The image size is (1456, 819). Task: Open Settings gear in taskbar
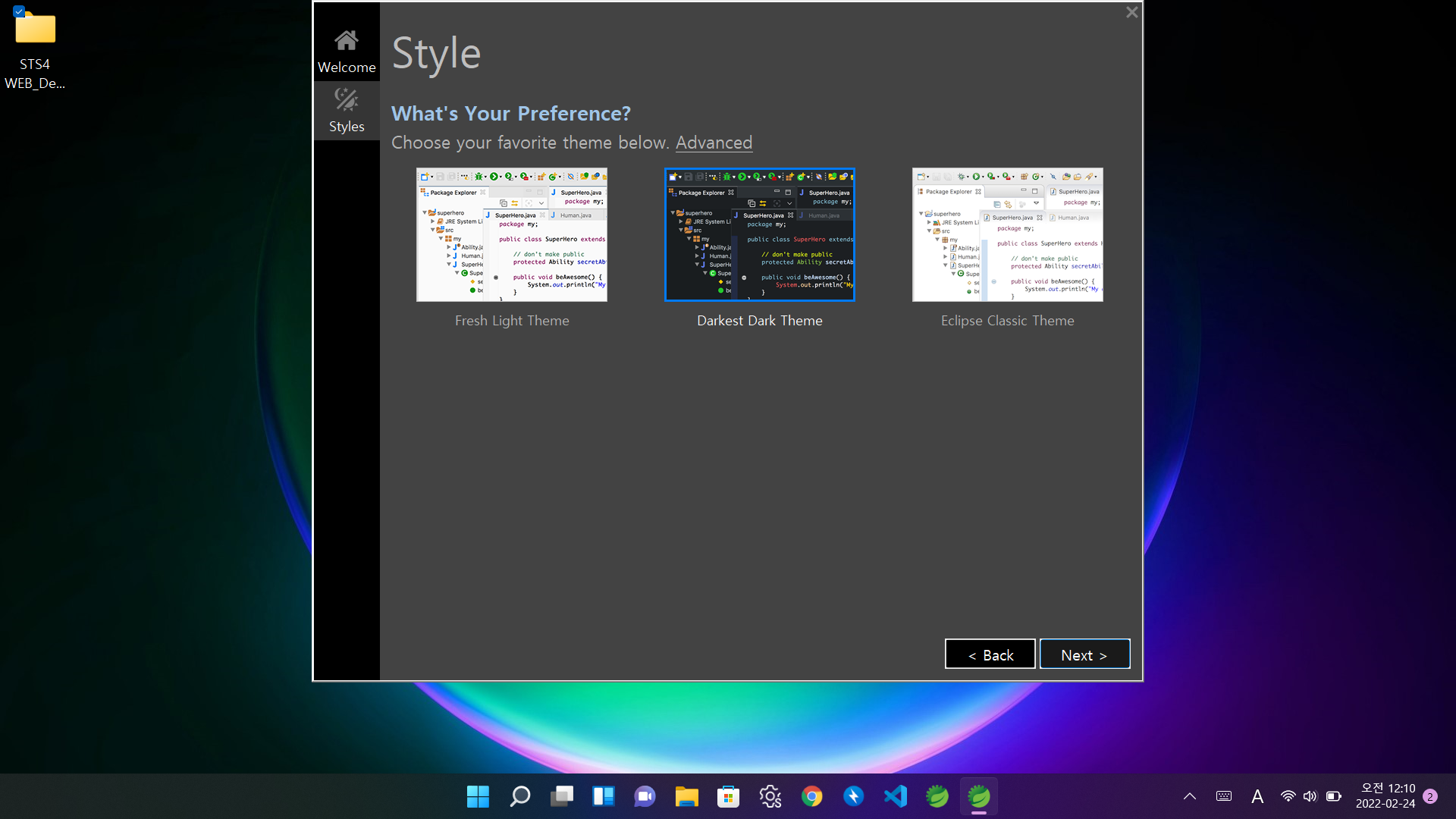(770, 796)
